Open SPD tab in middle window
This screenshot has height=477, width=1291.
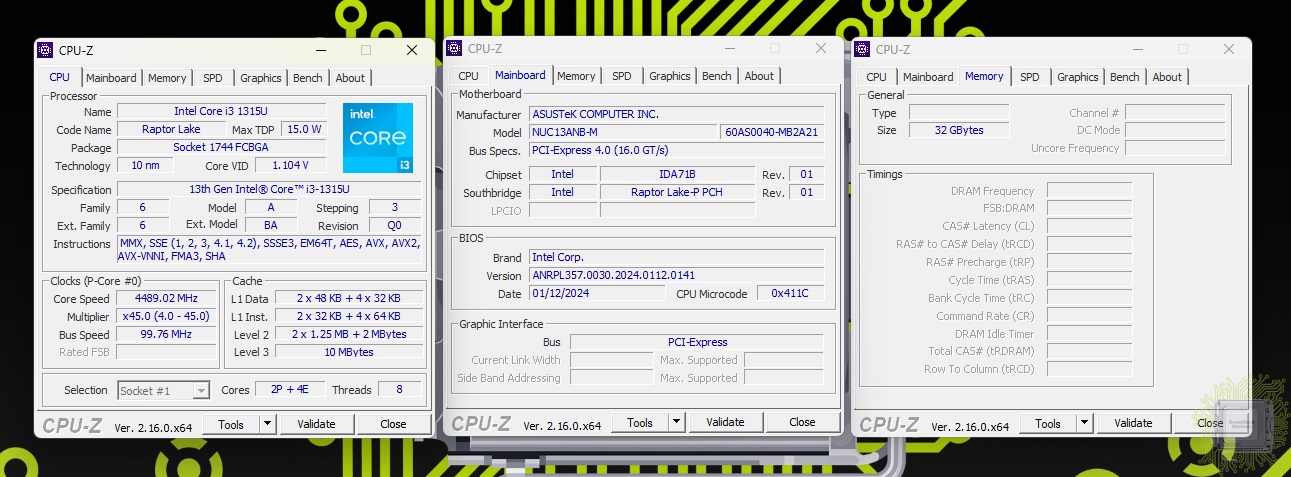click(x=622, y=76)
